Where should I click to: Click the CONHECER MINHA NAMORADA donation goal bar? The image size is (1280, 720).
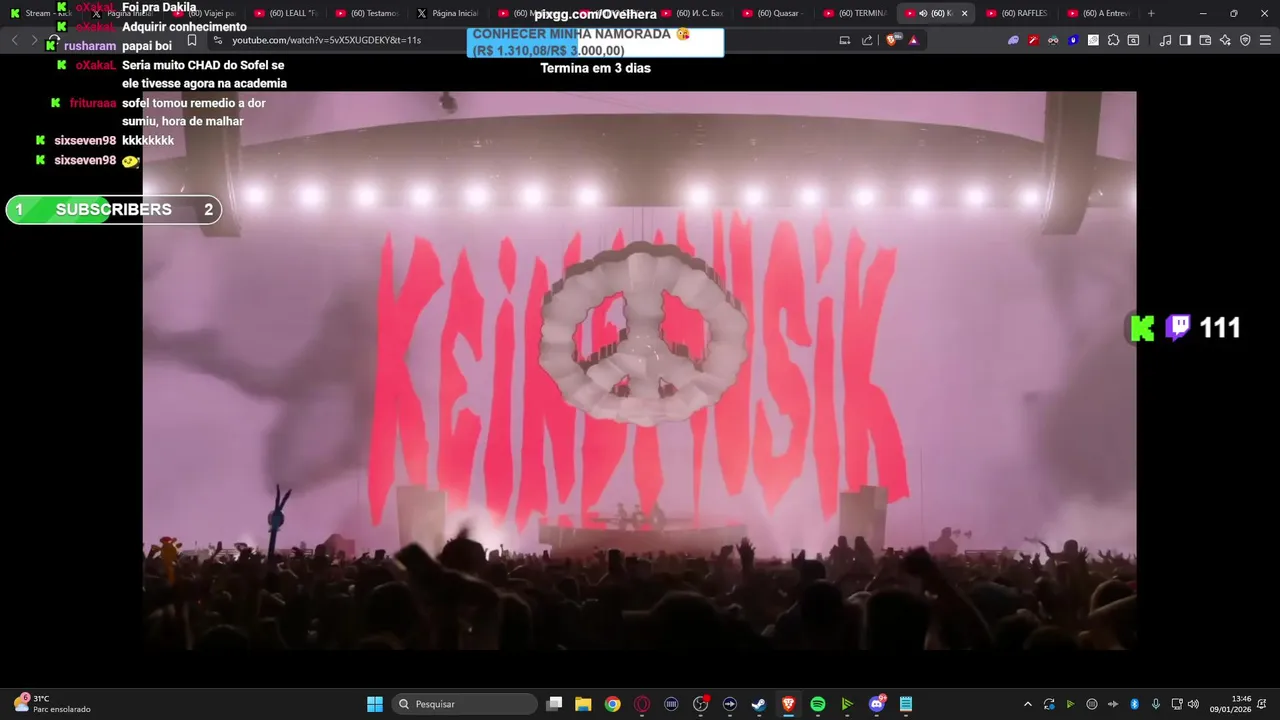coord(595,42)
